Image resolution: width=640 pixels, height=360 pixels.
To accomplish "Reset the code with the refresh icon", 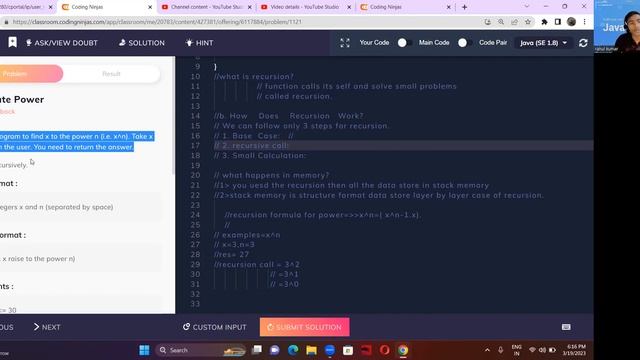I will [583, 43].
